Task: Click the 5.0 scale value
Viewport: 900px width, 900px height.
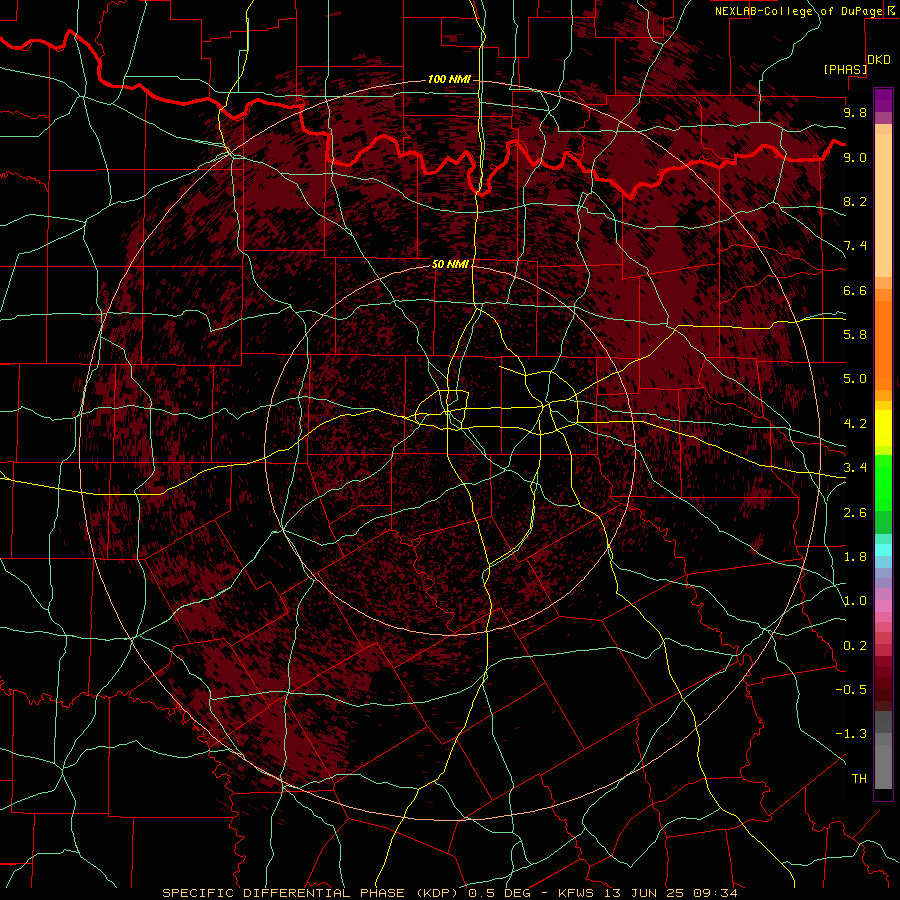Action: (x=855, y=379)
